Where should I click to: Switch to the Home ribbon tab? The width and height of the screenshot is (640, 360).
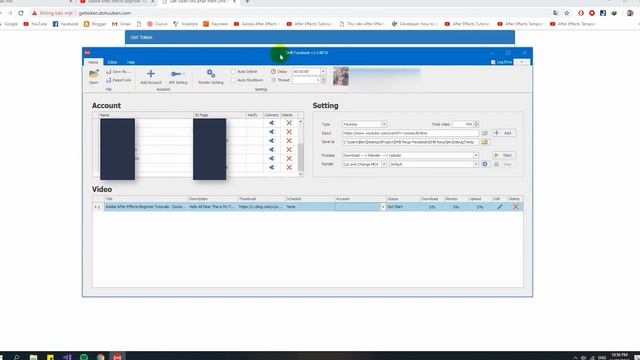tap(93, 62)
